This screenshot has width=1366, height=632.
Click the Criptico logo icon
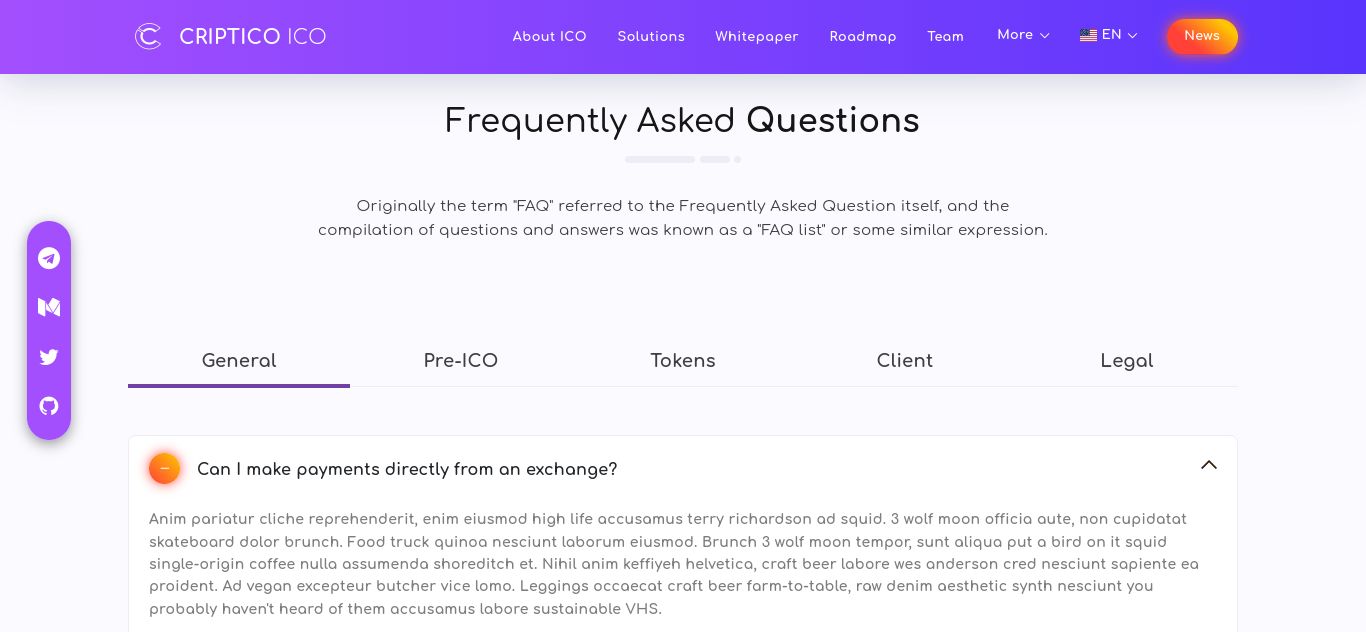pyautogui.click(x=148, y=37)
